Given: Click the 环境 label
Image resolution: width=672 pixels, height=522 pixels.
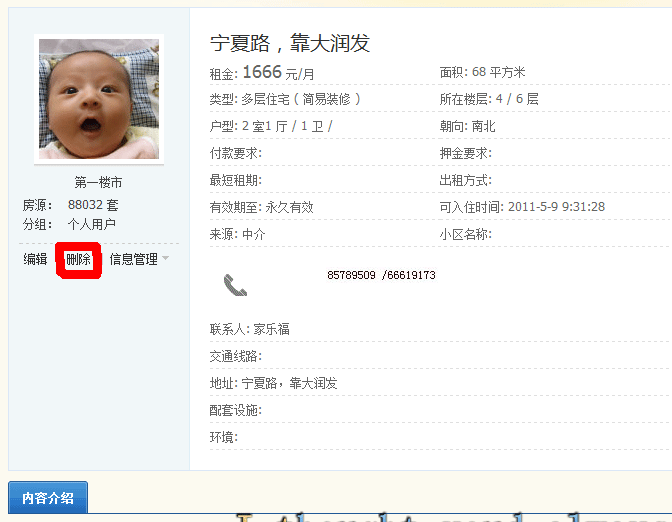Looking at the screenshot, I should (x=223, y=437).
